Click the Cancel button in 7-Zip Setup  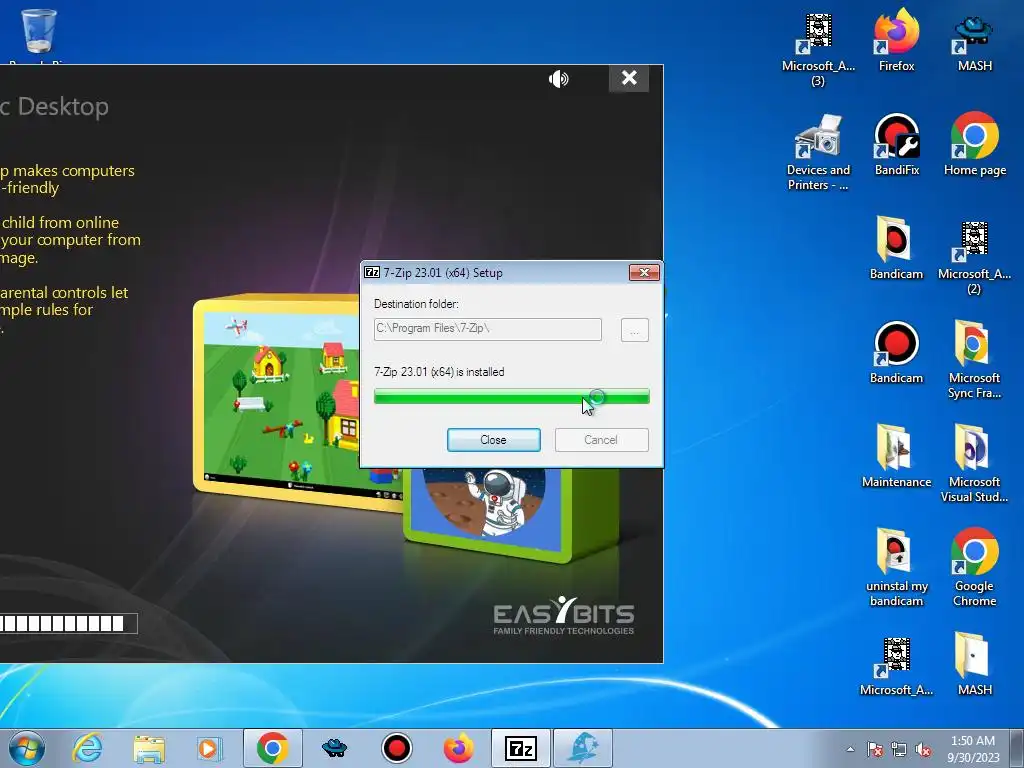pos(601,440)
